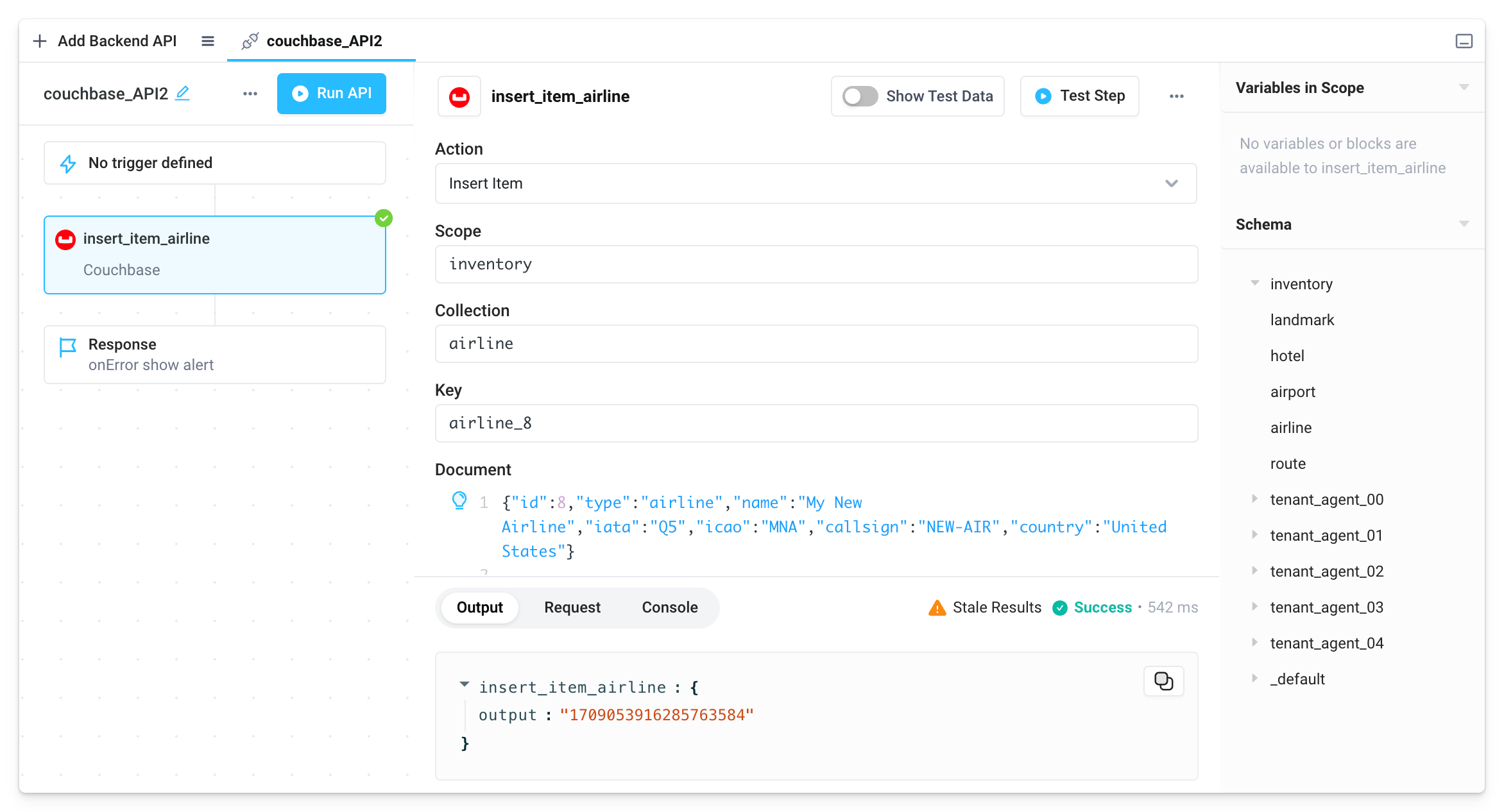Click the copy icon in the Output panel

pyautogui.click(x=1163, y=681)
